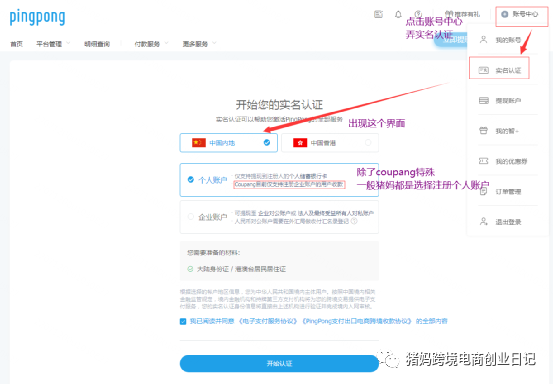This screenshot has width=553, height=384.
Task: Click the heading 开始您的实名认证
Action: click(x=279, y=105)
